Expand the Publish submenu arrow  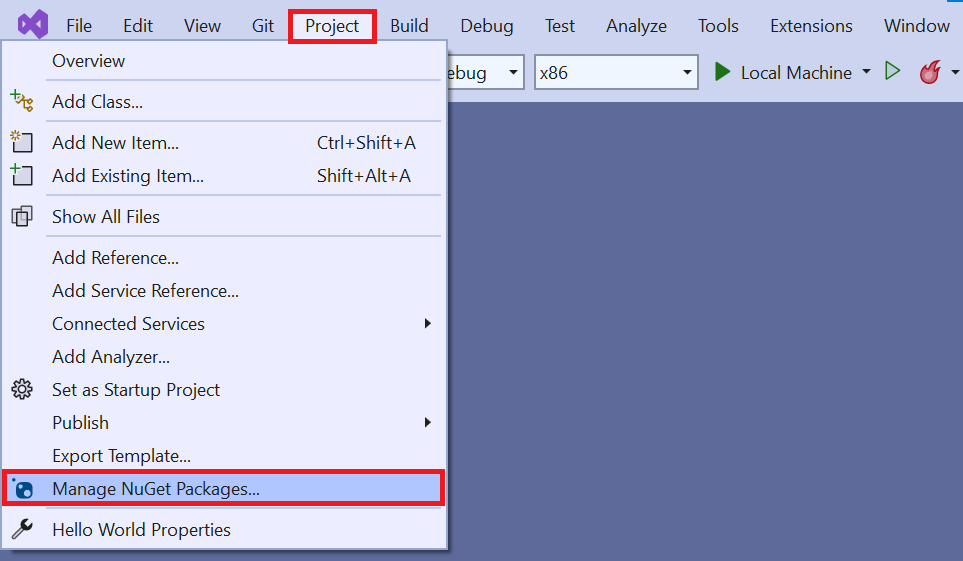[x=427, y=423]
